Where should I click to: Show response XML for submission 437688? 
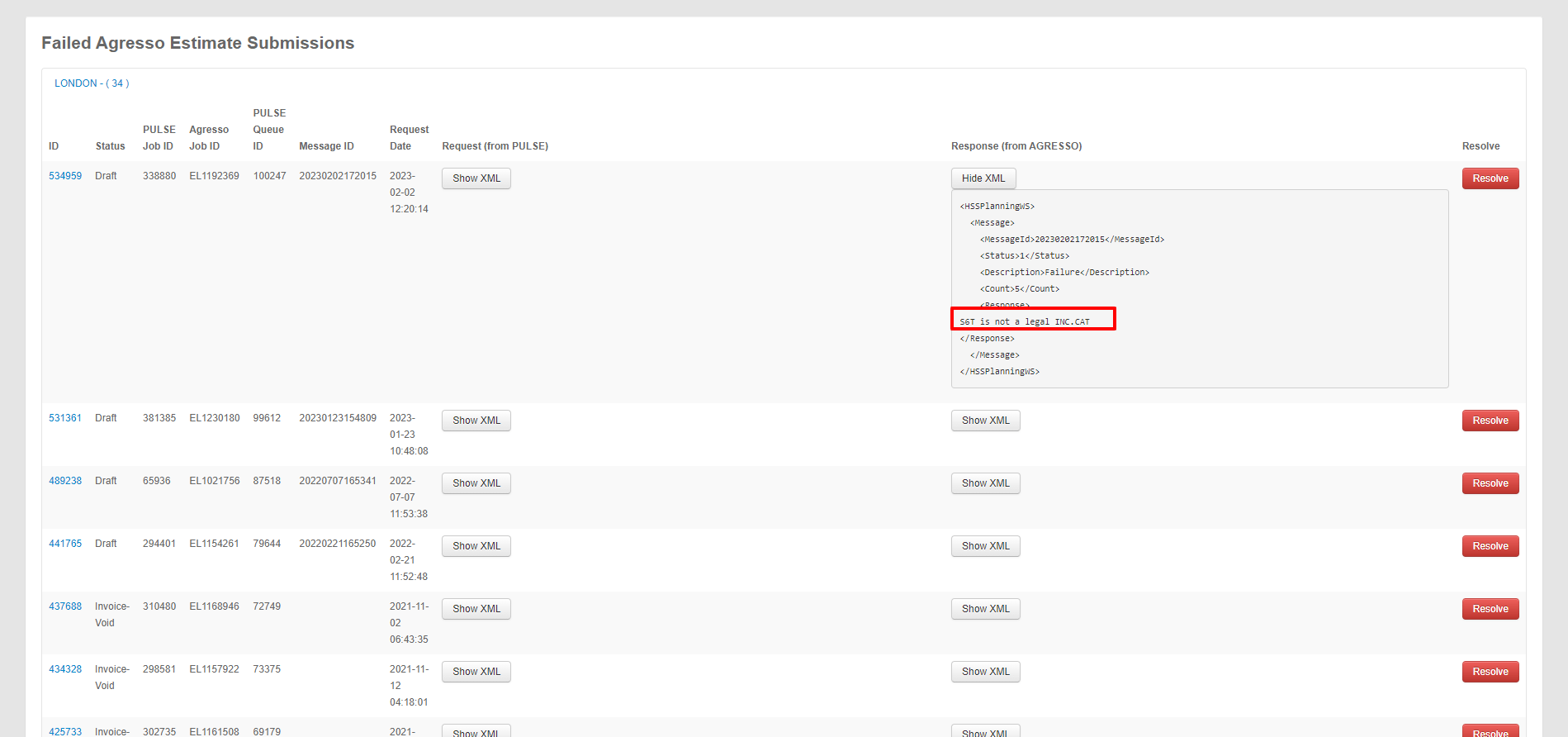[x=985, y=609]
